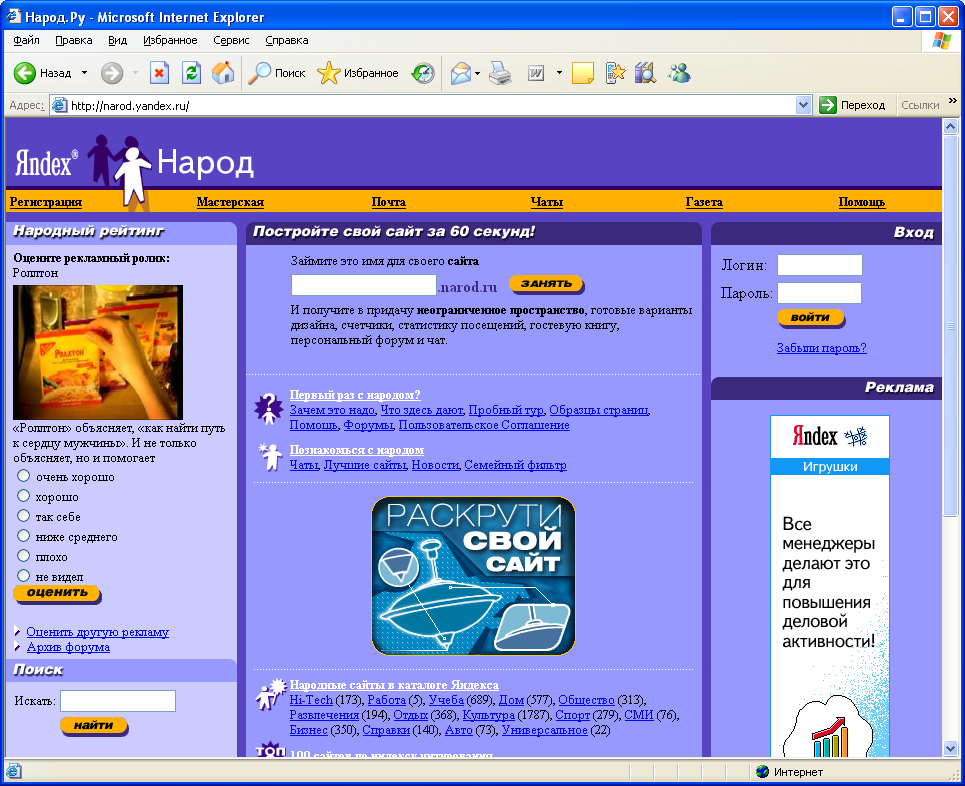Select the 'хорошо' rating option

point(23,495)
